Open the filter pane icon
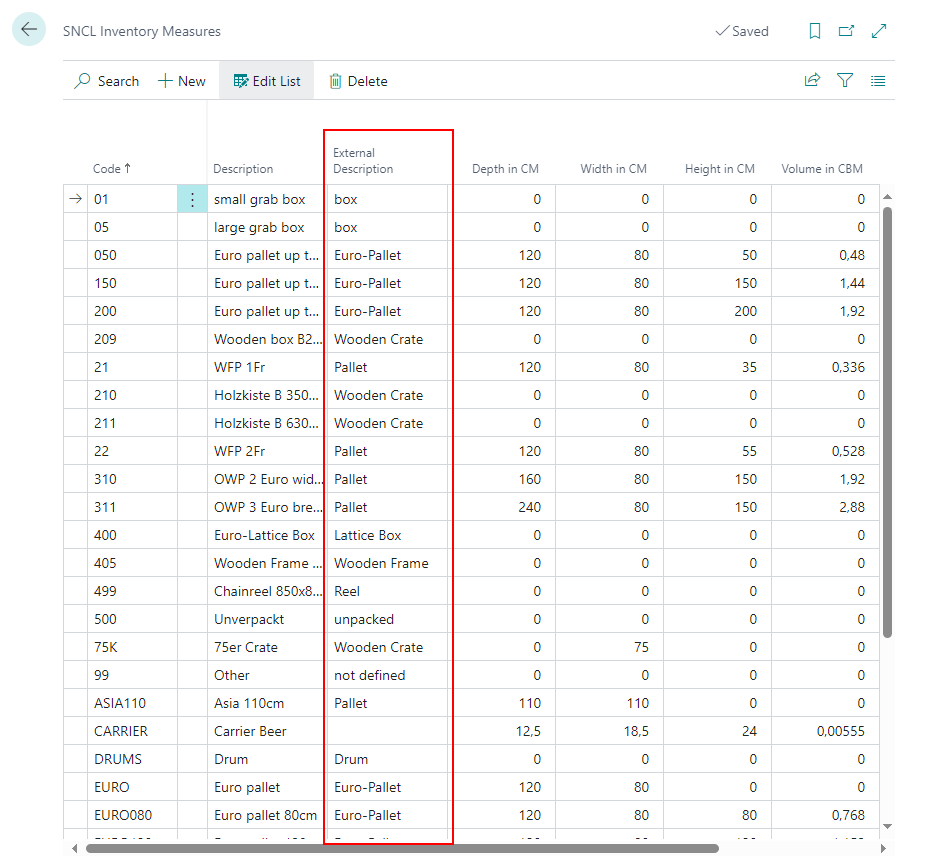926x868 pixels. [845, 81]
